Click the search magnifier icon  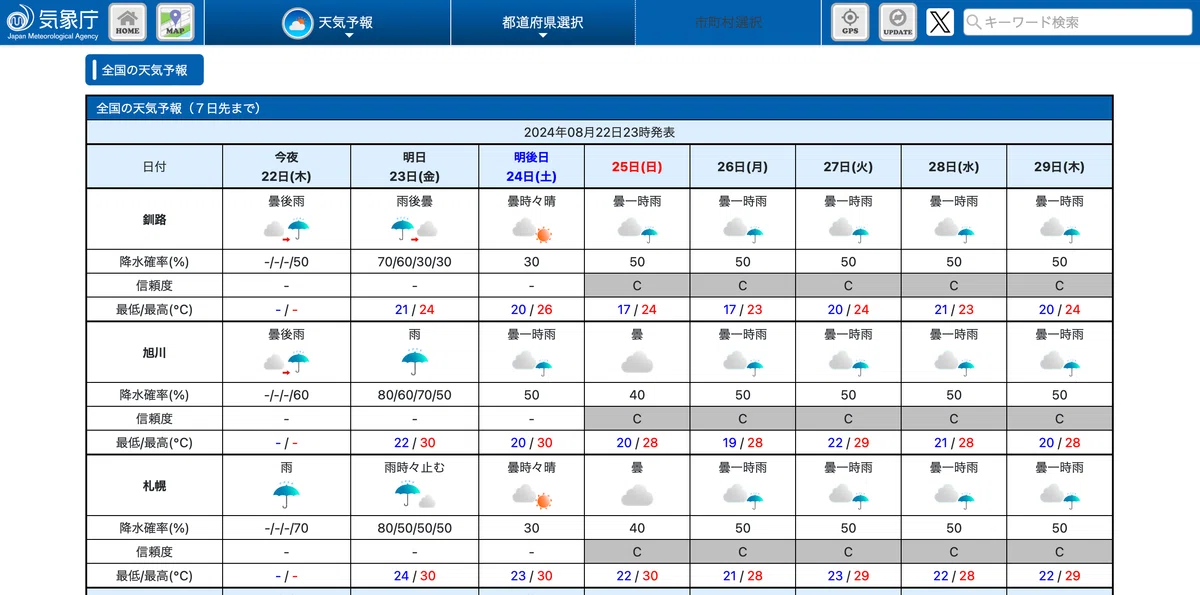(x=974, y=22)
